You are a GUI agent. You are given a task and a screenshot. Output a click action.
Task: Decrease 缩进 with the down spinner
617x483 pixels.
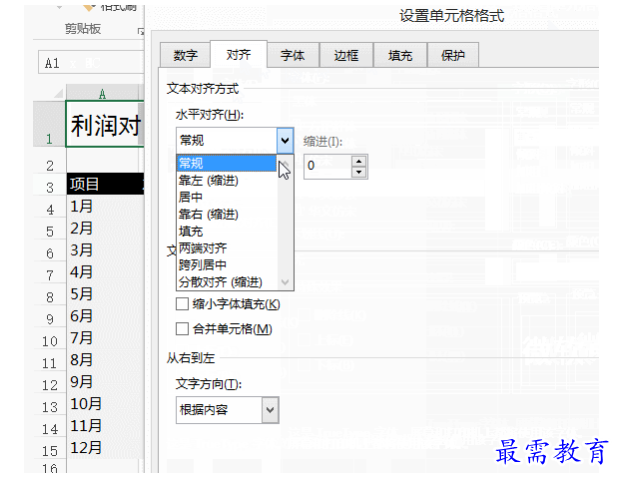tap(358, 172)
